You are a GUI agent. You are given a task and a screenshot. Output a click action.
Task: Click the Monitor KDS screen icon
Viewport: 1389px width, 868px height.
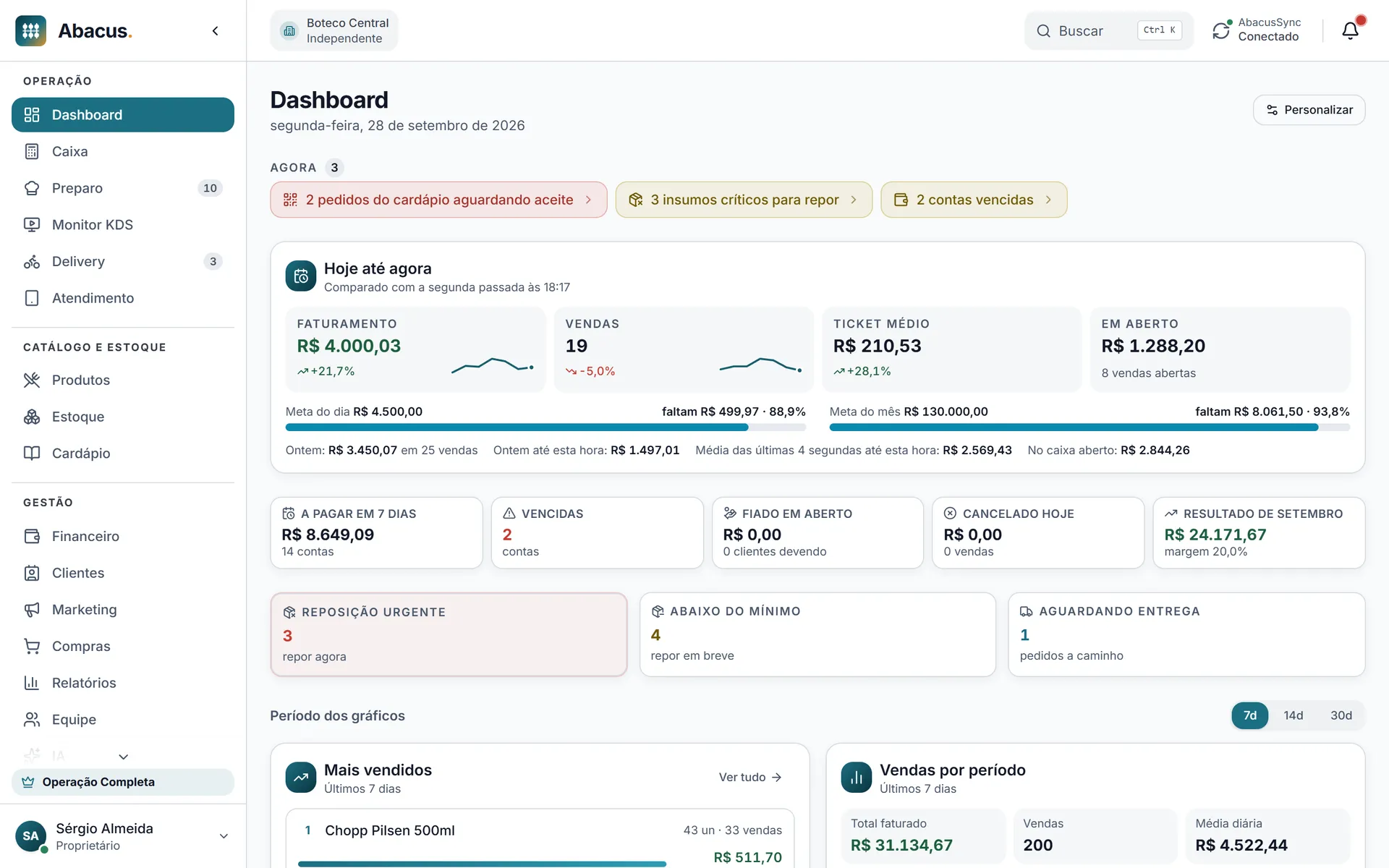[32, 225]
